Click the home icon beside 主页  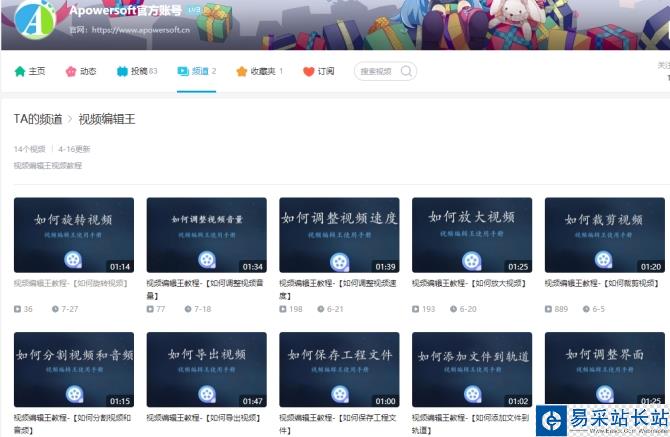[x=19, y=72]
